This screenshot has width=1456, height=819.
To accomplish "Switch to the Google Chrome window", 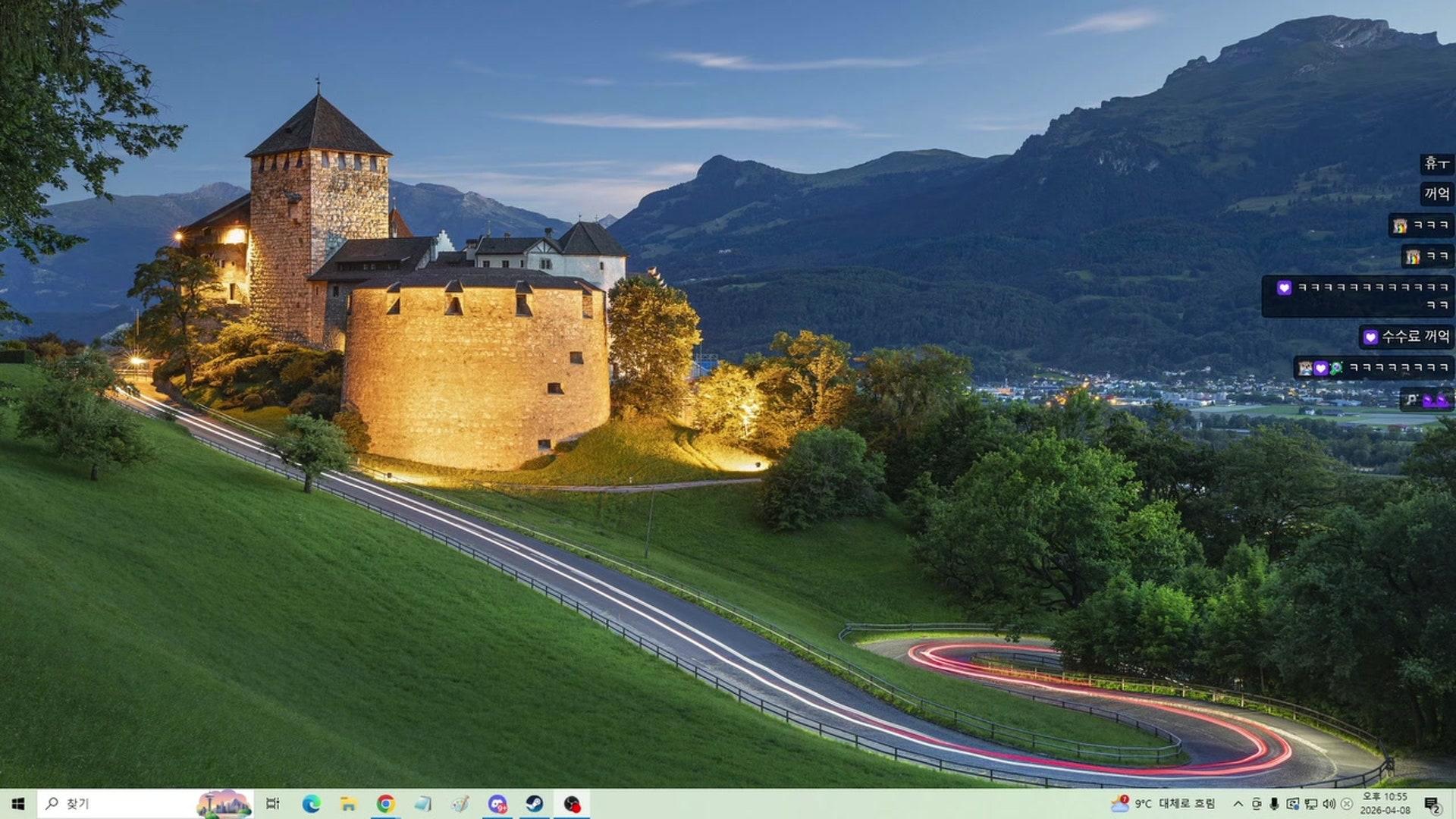I will (385, 804).
